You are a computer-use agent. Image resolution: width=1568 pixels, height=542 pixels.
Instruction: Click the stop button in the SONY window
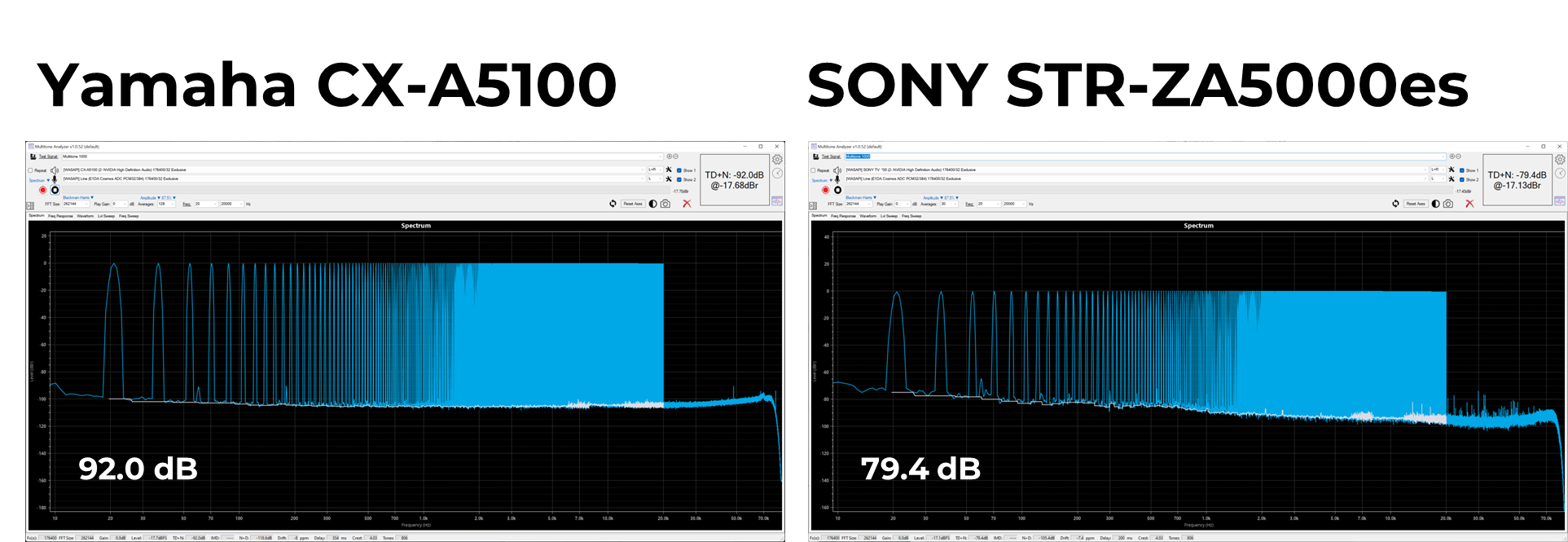[x=838, y=190]
